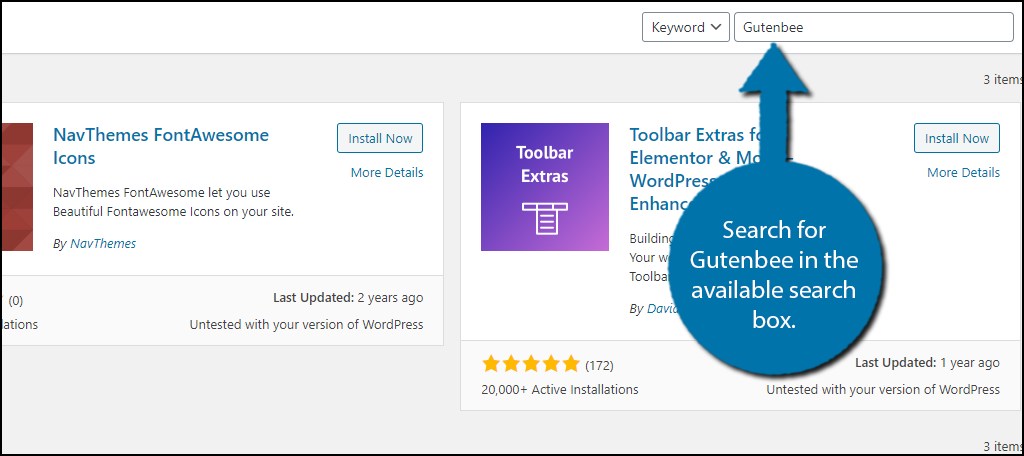Click the 20,000+ Active Installations text
The width and height of the screenshot is (1024, 456).
559,389
